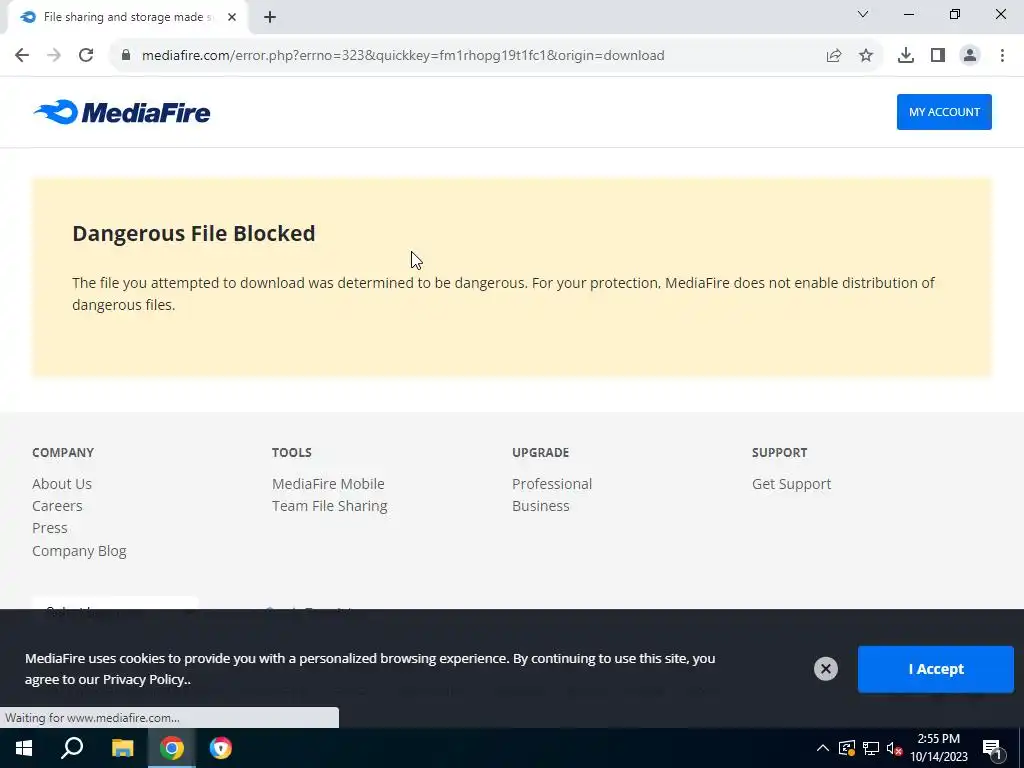Open the Business upgrade link
This screenshot has height=768, width=1024.
[x=541, y=506]
